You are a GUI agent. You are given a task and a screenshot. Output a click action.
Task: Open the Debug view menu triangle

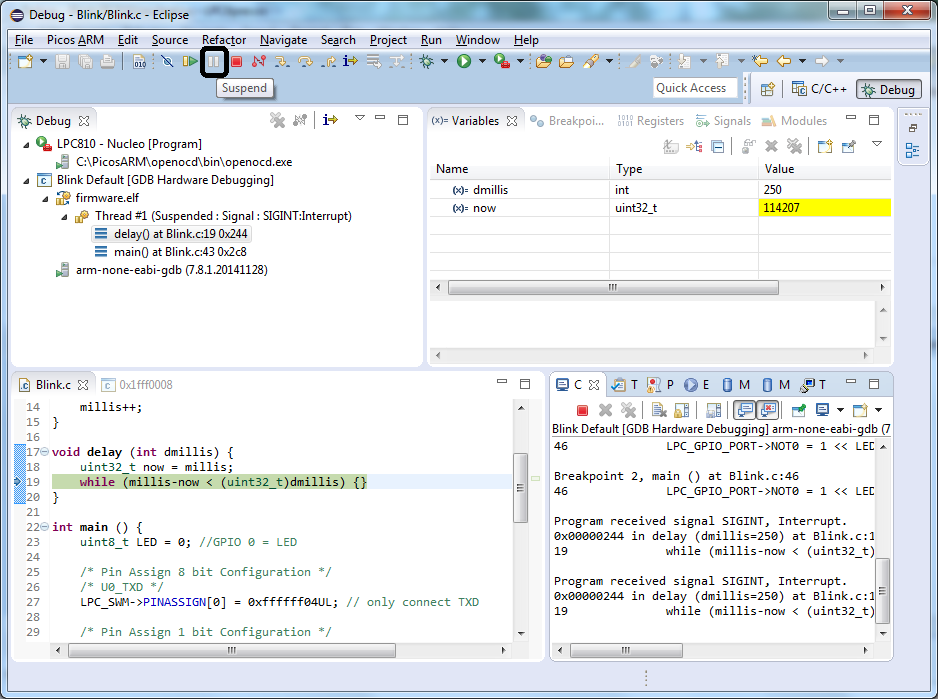tap(360, 118)
